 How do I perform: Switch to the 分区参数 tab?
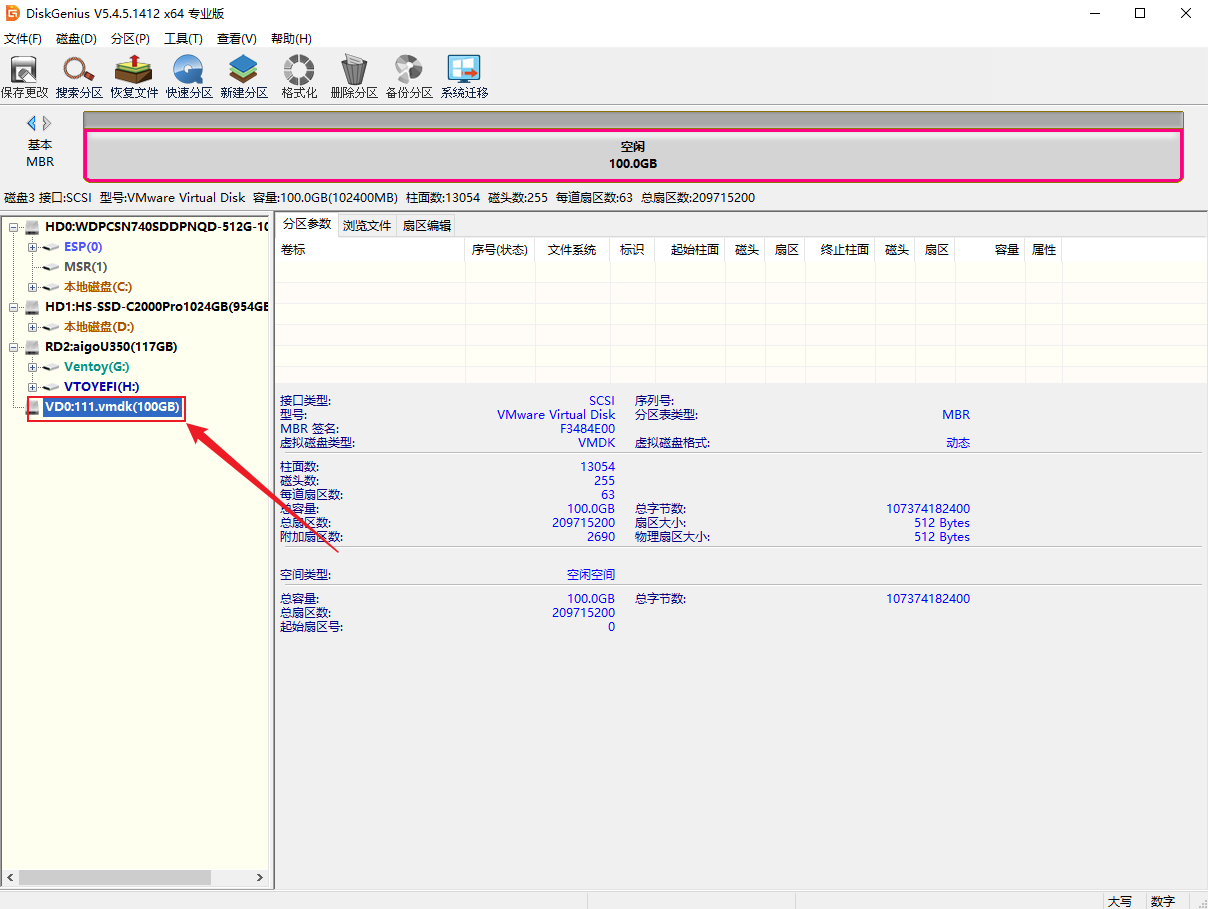pos(306,224)
